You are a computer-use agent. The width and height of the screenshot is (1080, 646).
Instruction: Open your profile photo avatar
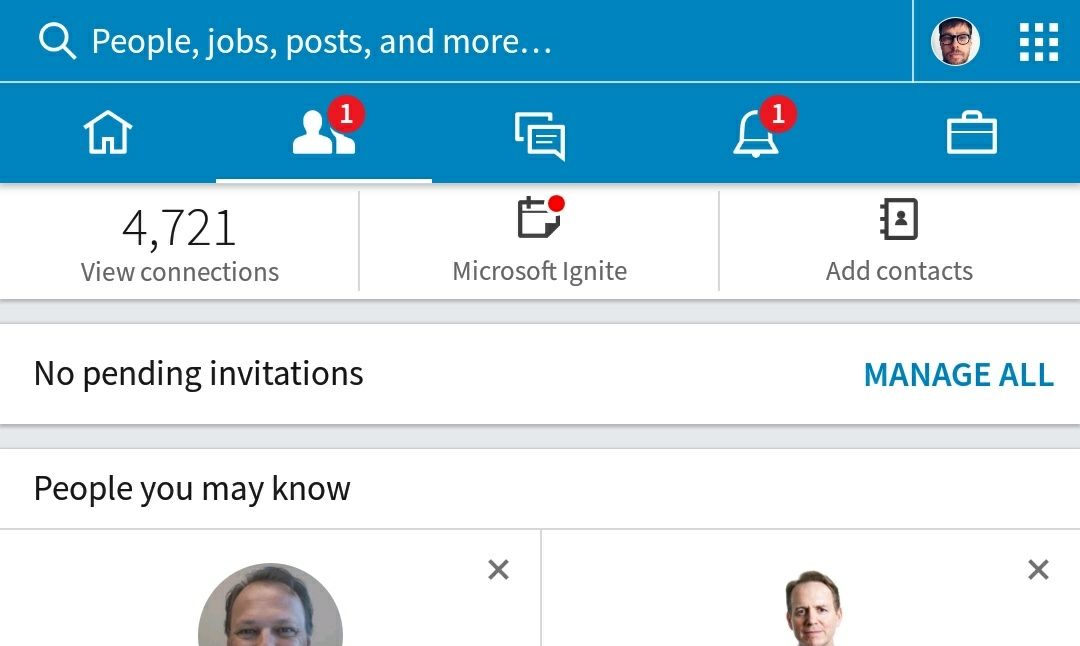(955, 41)
